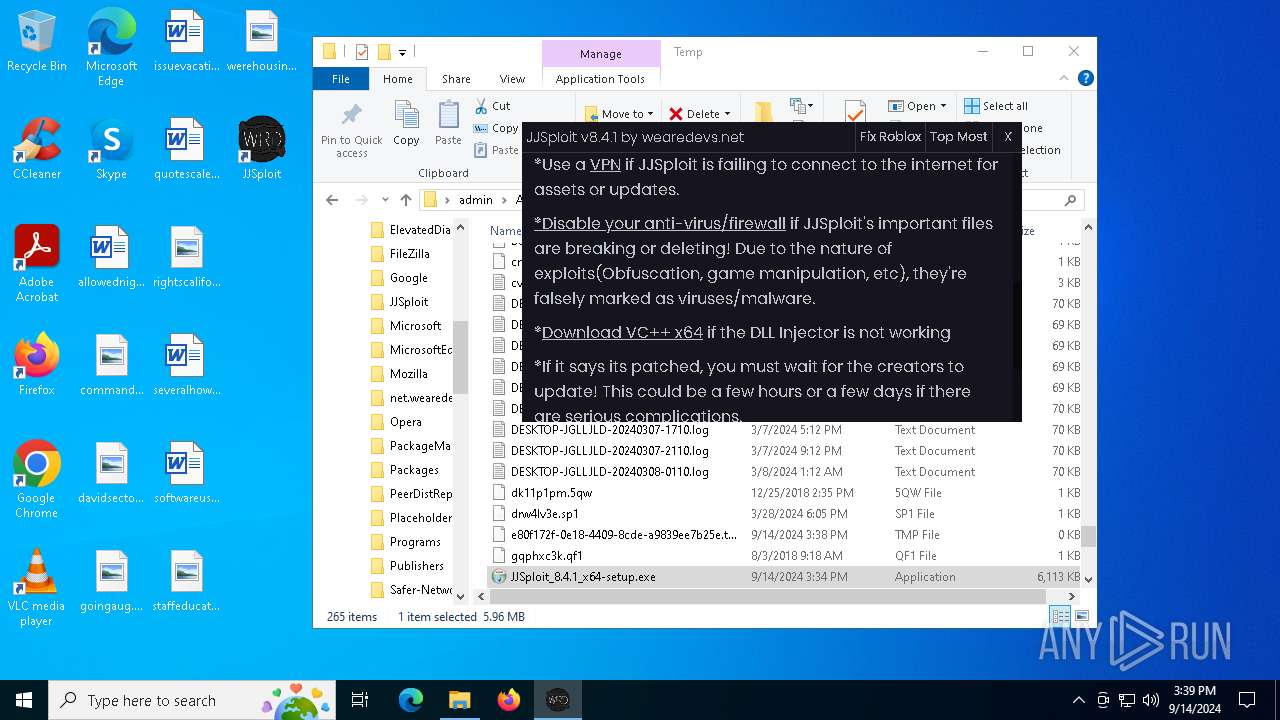Select DESKTOP-JGLLJLD-20240307-1710.log
This screenshot has height=720, width=1280.
784,430
